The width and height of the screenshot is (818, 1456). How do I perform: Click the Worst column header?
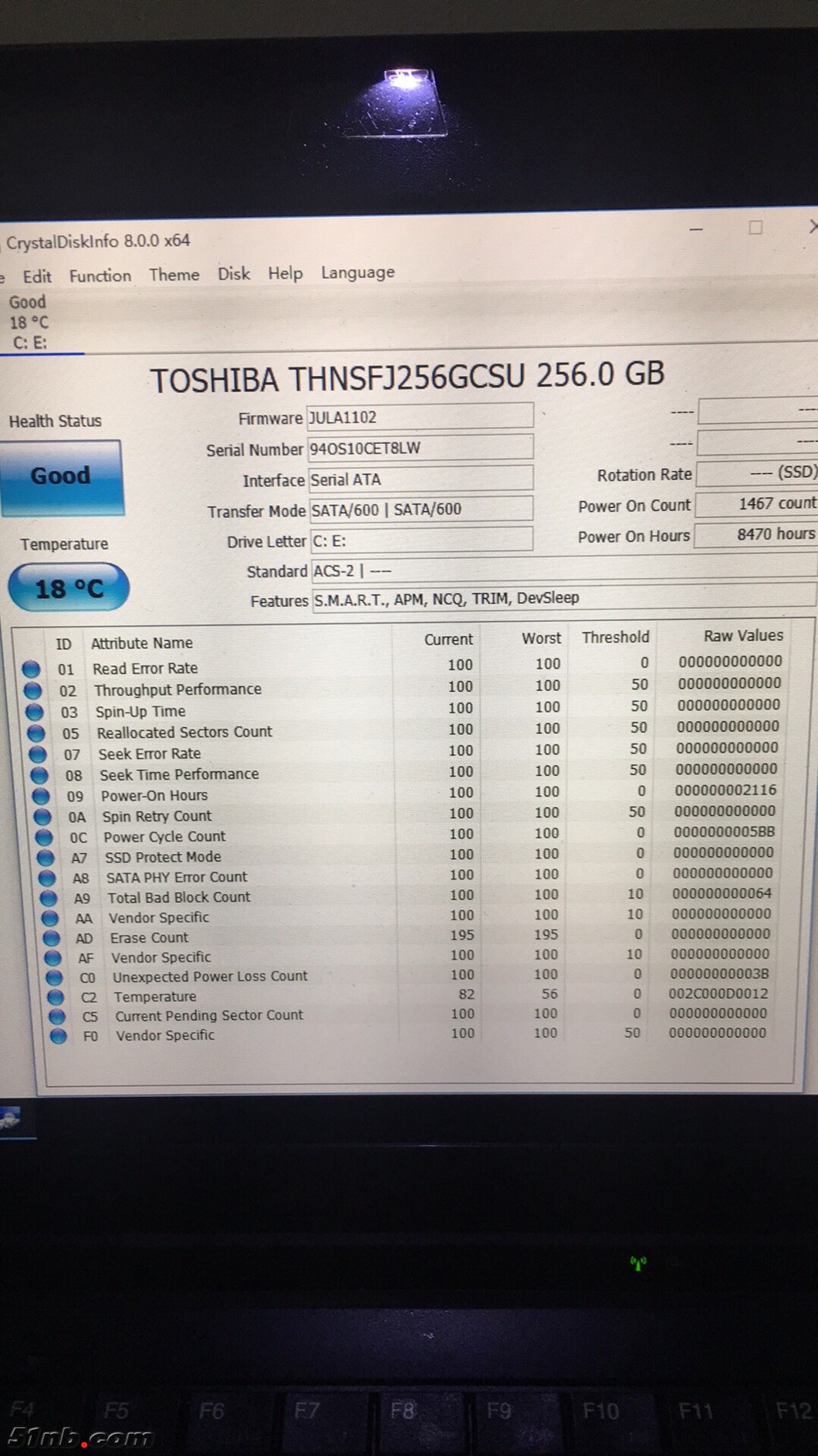(x=541, y=638)
